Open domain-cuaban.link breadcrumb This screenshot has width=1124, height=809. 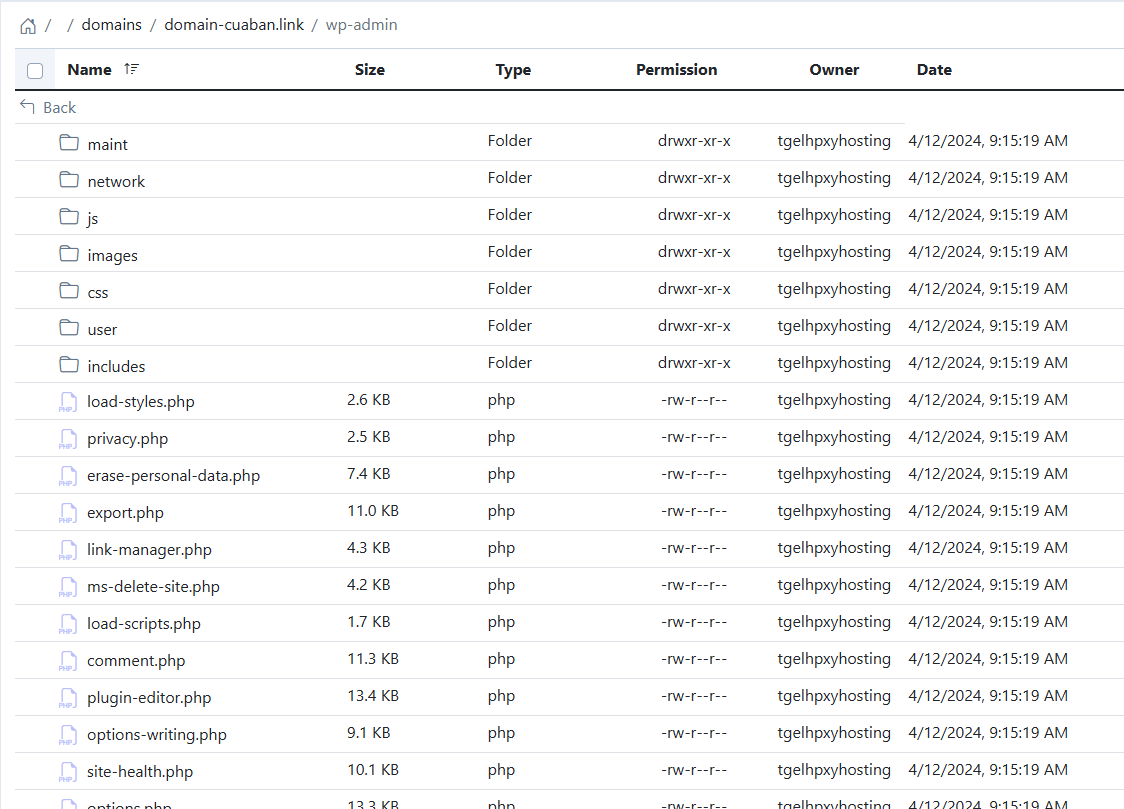coord(234,24)
